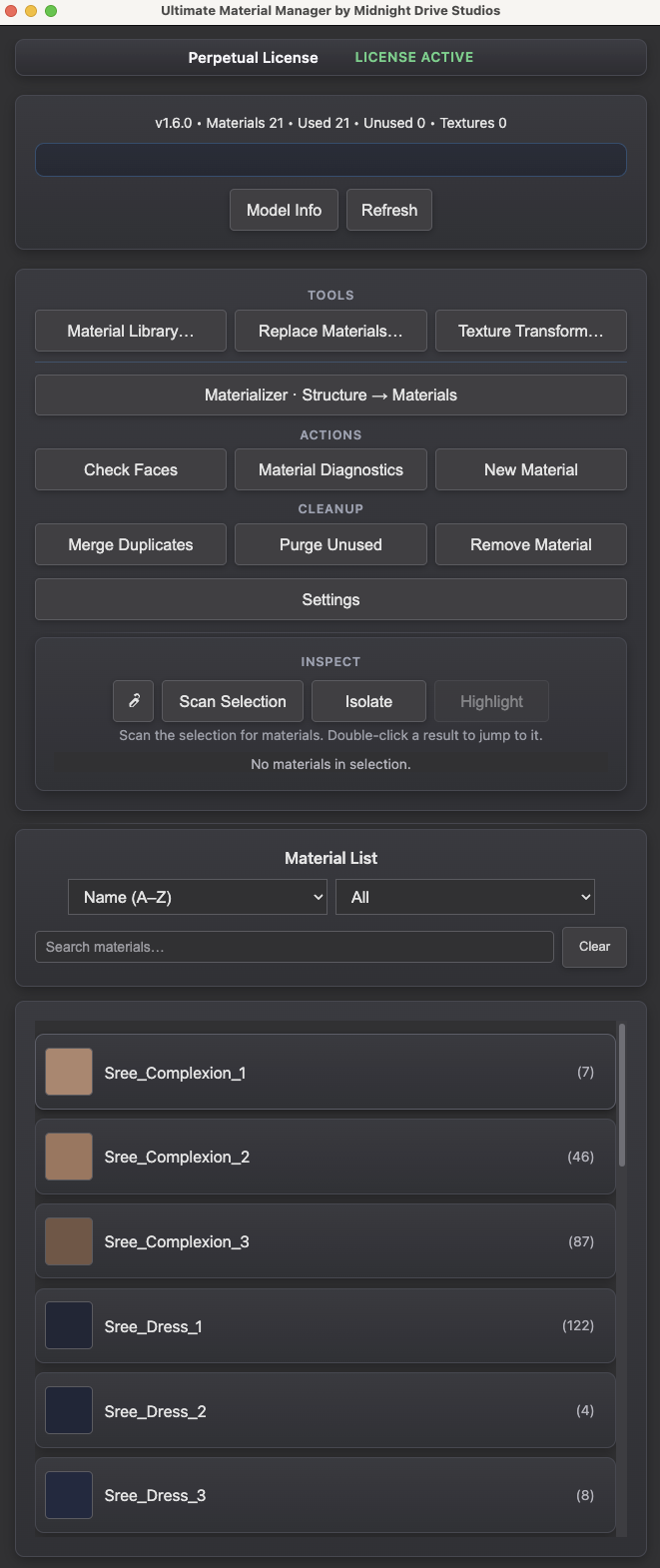Image resolution: width=660 pixels, height=1568 pixels.
Task: Select Sree_Complexion_2 in the material list
Action: [x=325, y=1157]
